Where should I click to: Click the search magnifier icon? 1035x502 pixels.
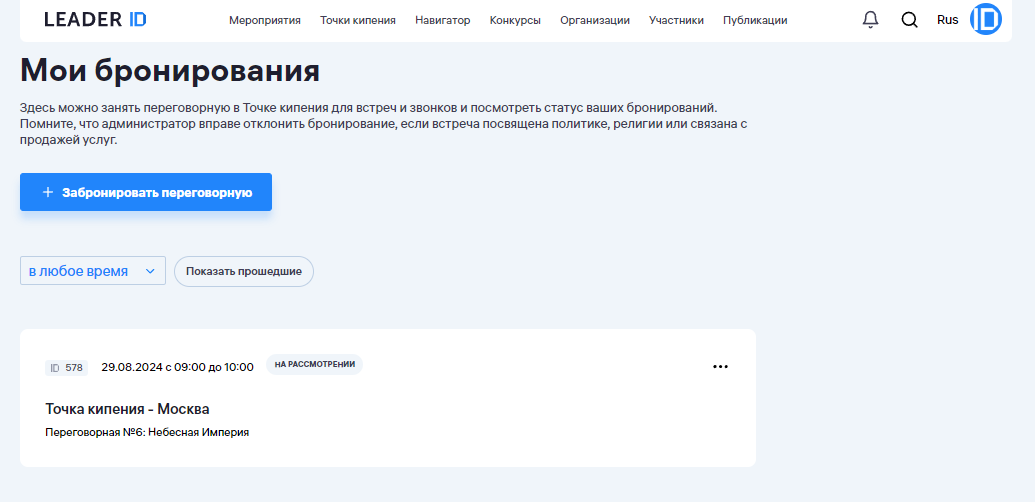tap(909, 20)
